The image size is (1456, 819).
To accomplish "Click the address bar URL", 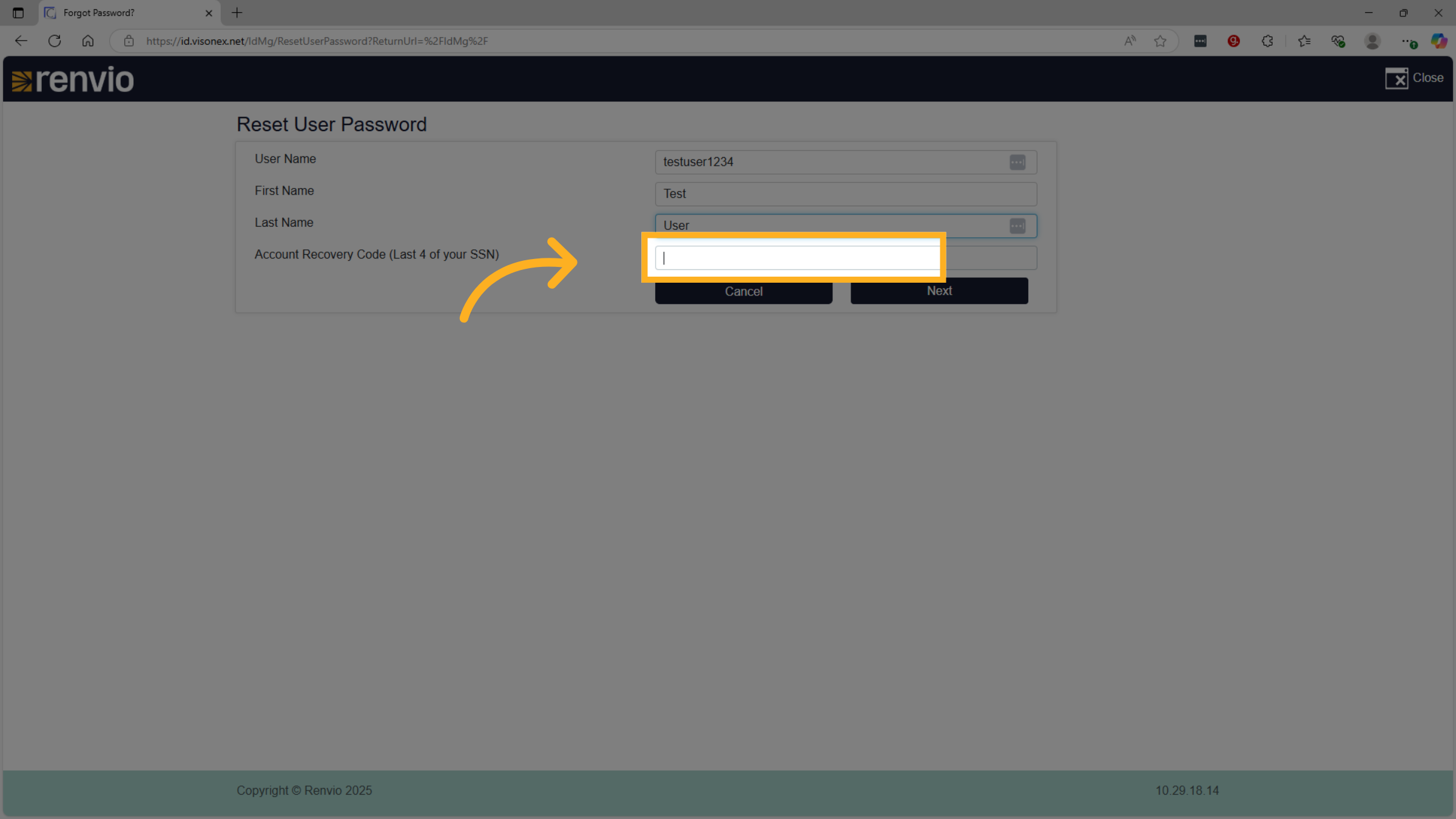I will click(x=317, y=41).
